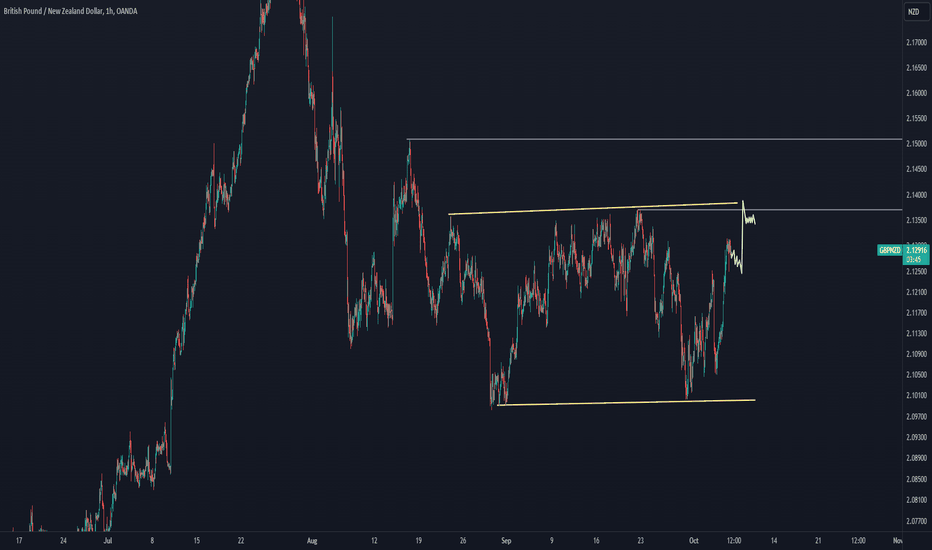Click the 2.10500 price axis label
932x550 pixels.
(916, 375)
